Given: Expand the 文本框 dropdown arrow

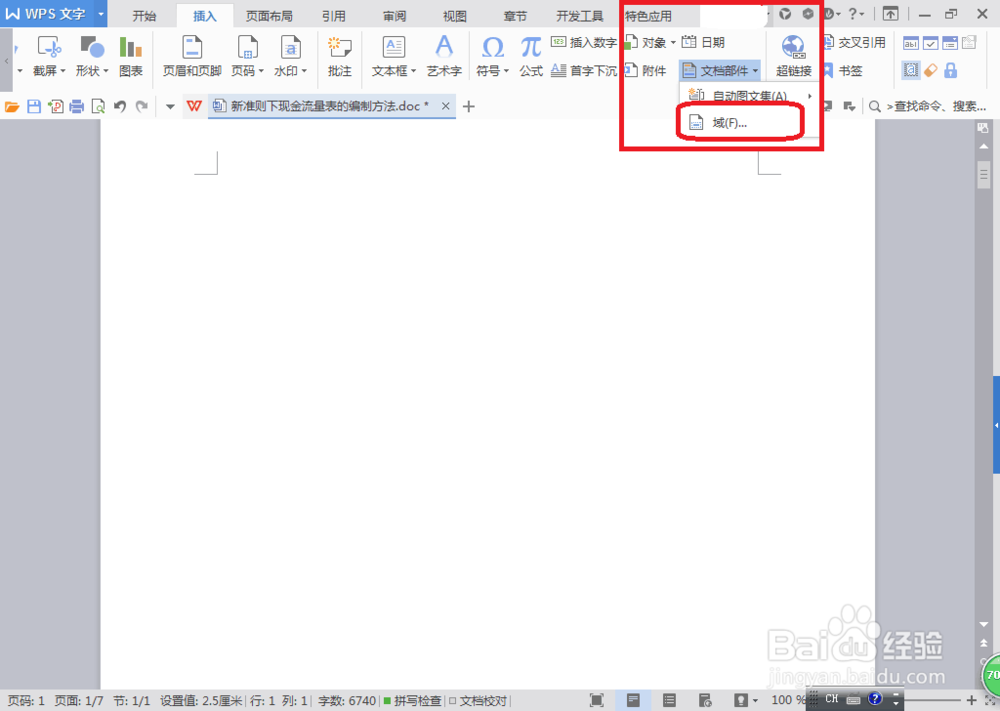Looking at the screenshot, I should (x=413, y=71).
